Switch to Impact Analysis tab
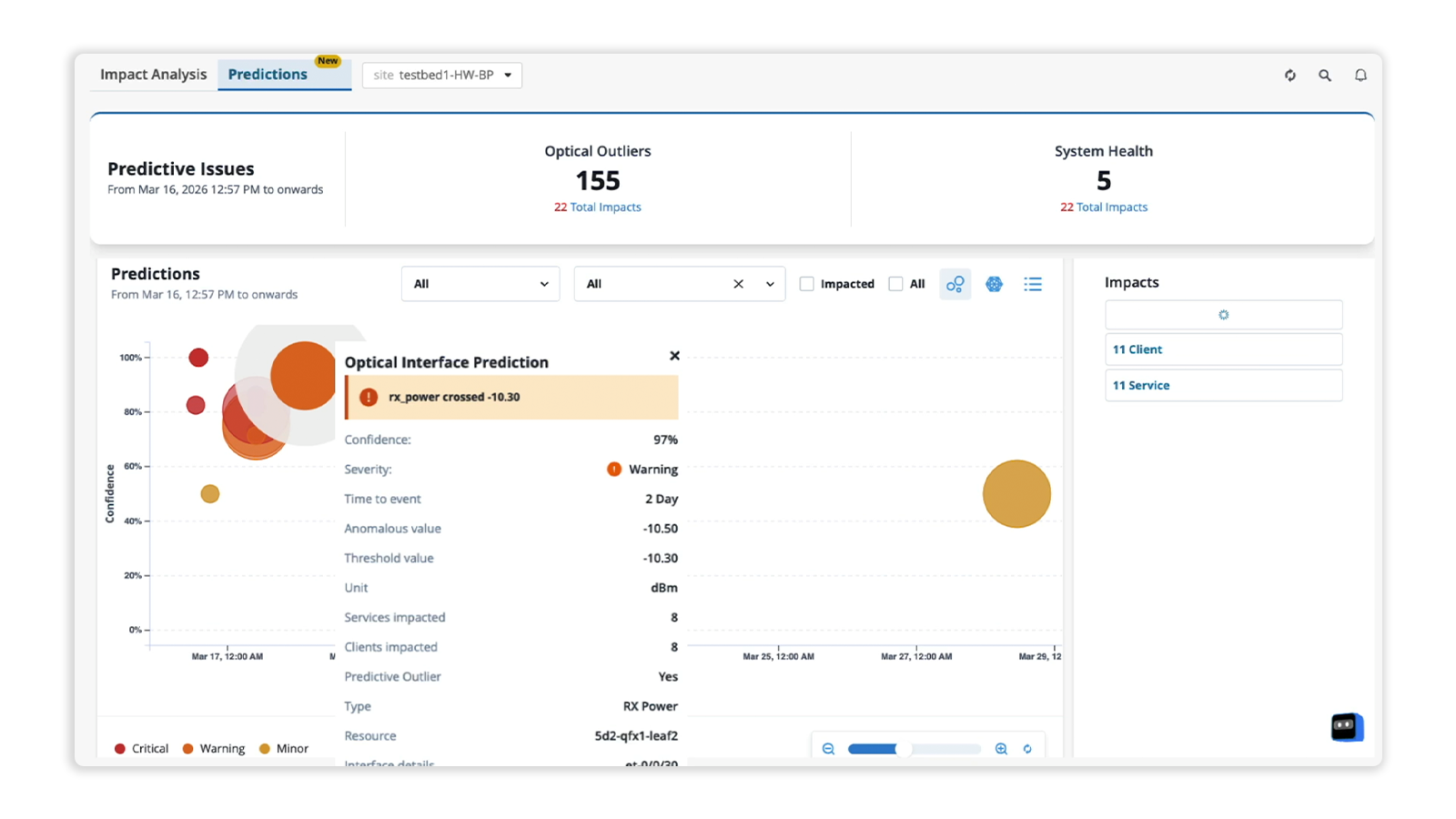The height and width of the screenshot is (819, 1456). [x=153, y=75]
